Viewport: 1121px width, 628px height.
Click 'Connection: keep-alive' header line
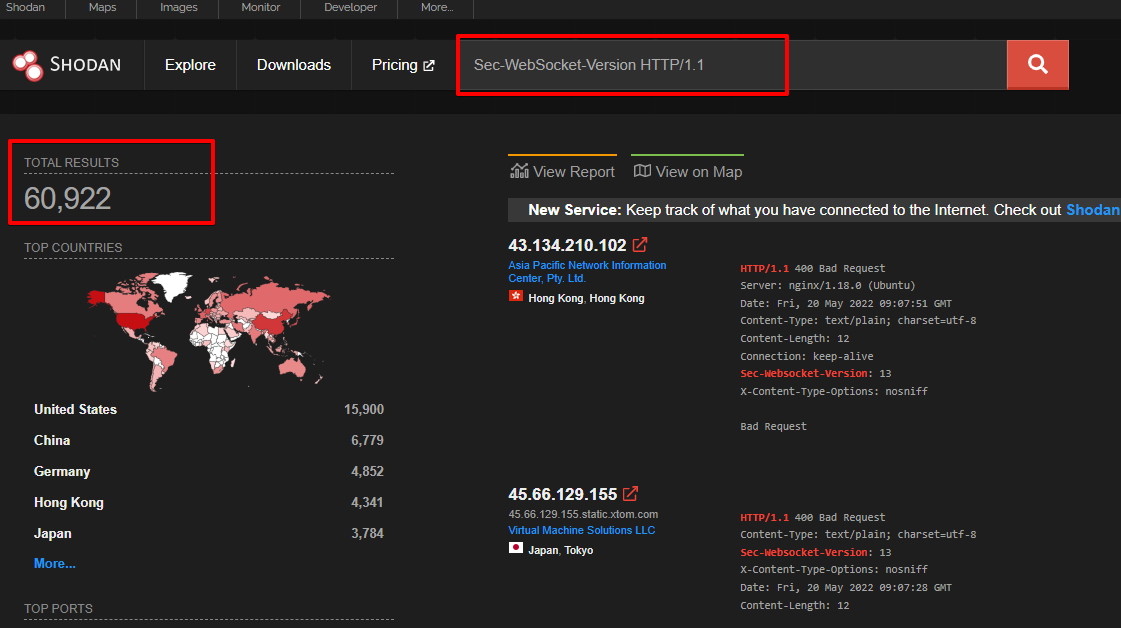click(x=806, y=356)
